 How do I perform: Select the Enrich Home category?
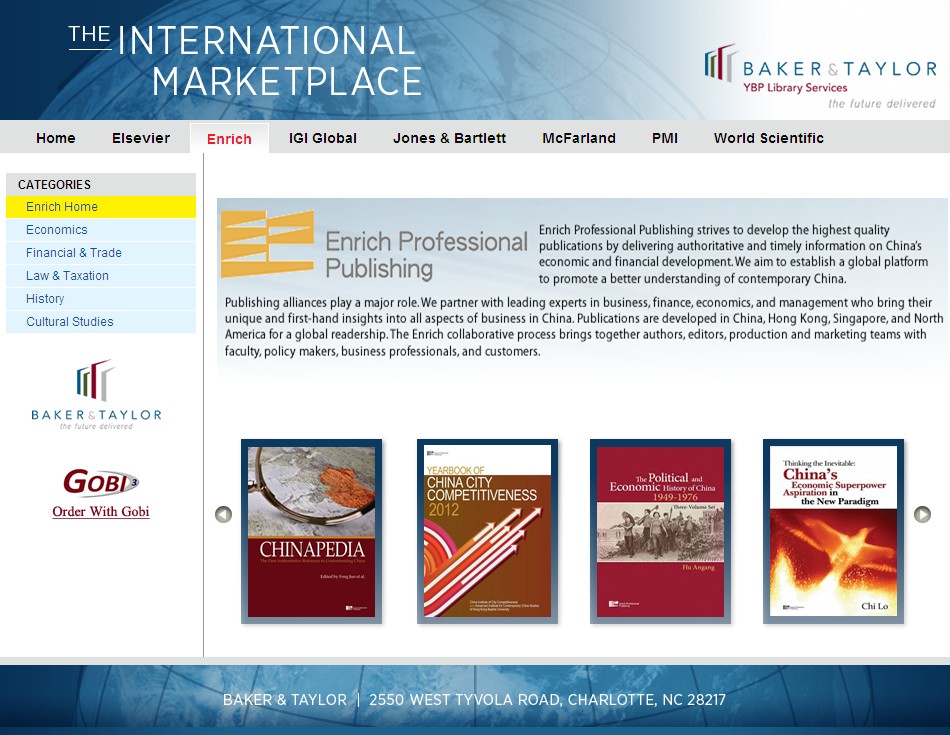[101, 207]
